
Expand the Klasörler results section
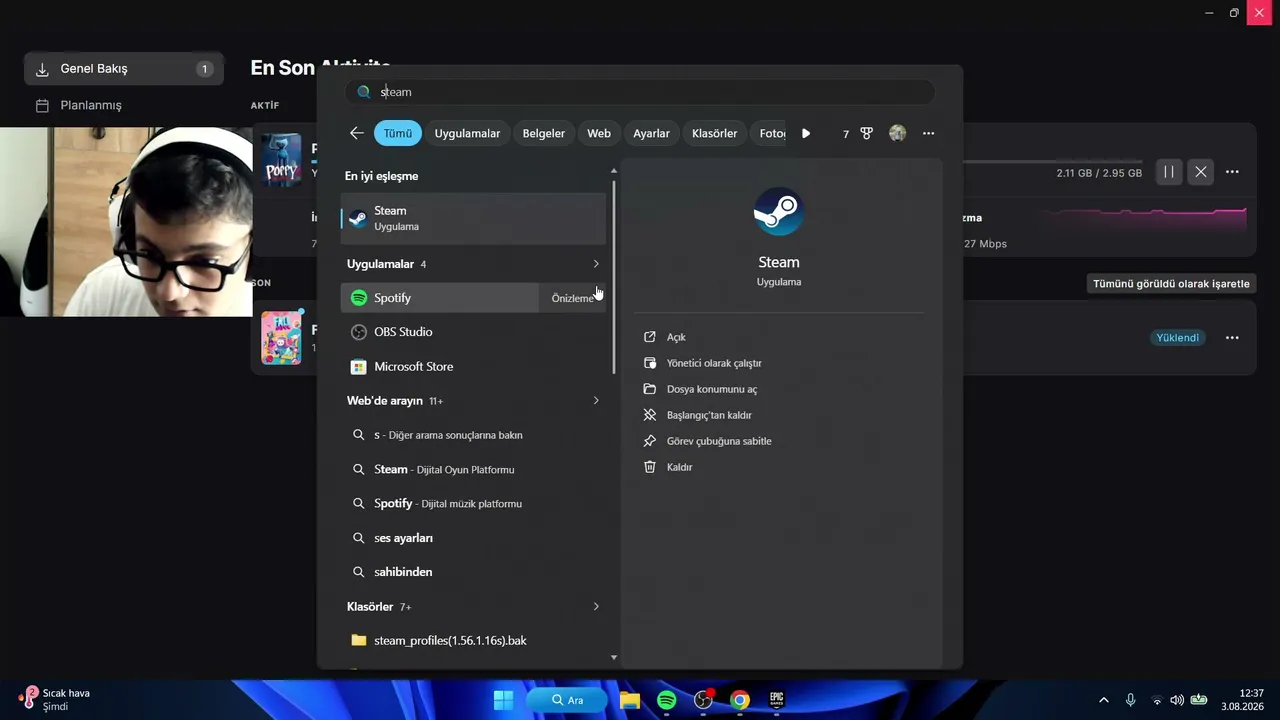pos(596,607)
